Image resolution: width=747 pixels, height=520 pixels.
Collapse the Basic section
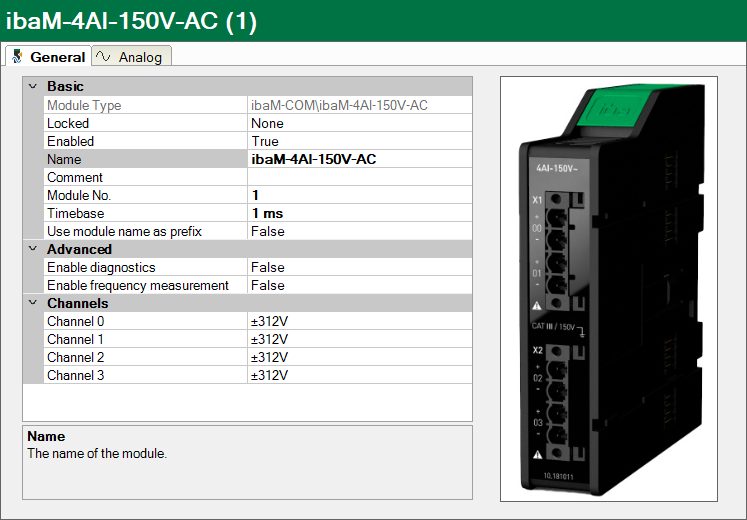[33, 86]
